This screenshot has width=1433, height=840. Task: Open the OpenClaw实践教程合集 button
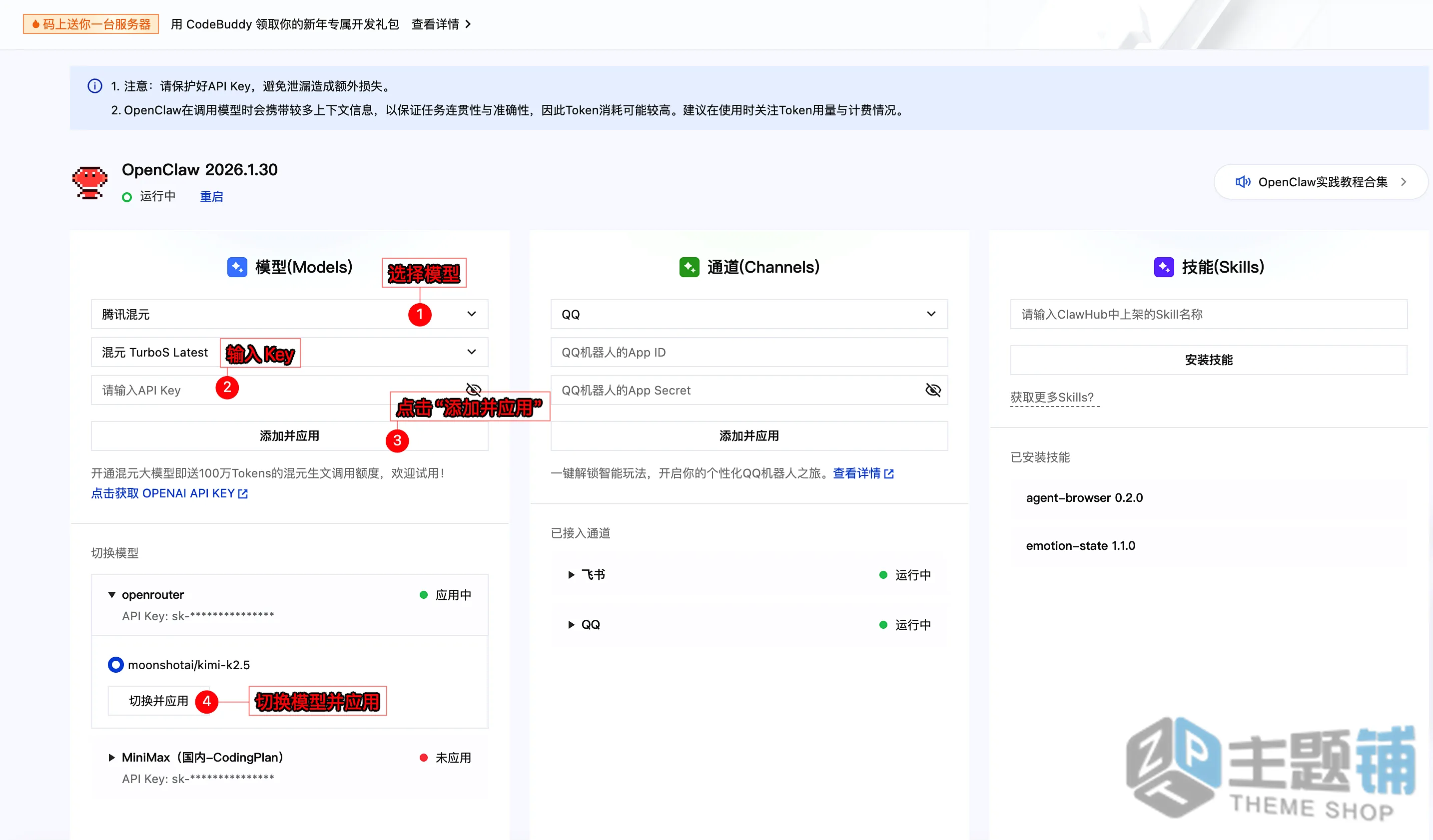coord(1321,182)
